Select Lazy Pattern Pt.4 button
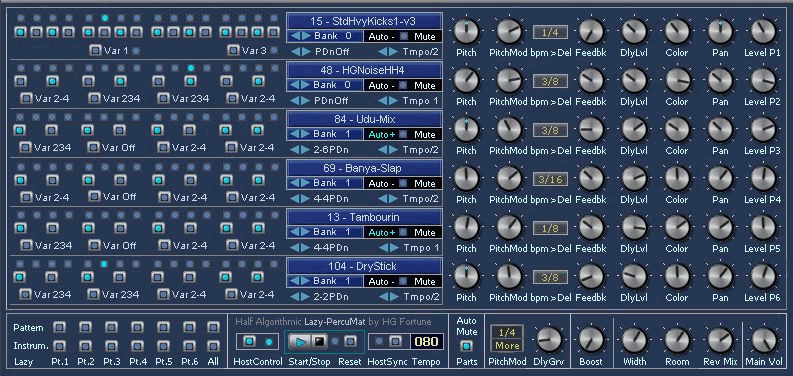The image size is (793, 376). tap(137, 327)
